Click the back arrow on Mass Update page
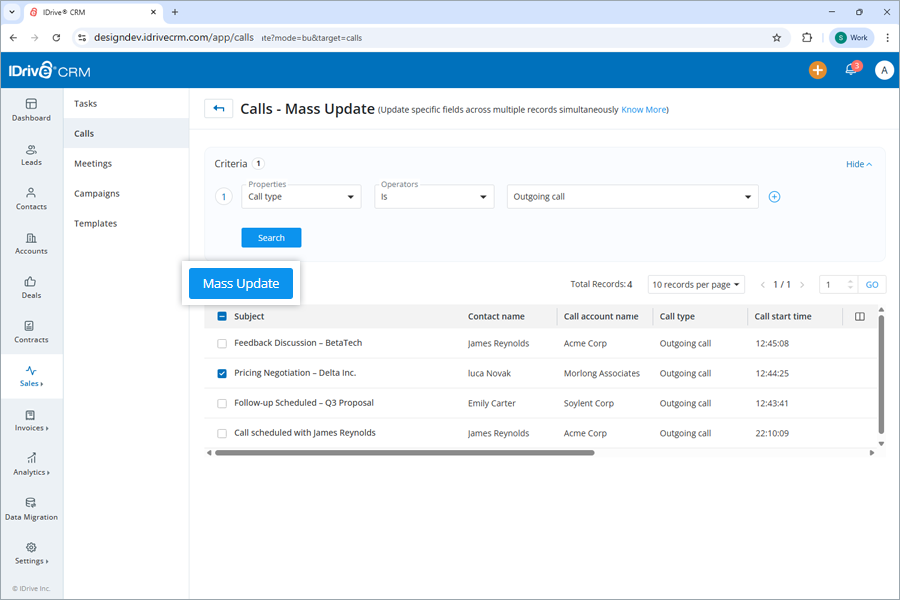The height and width of the screenshot is (600, 900). 218,108
